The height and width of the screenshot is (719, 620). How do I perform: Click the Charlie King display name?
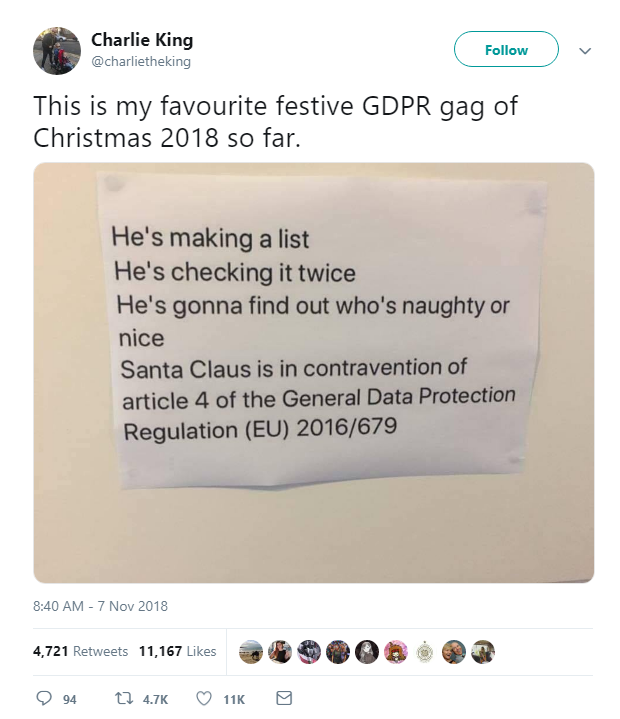point(142,40)
